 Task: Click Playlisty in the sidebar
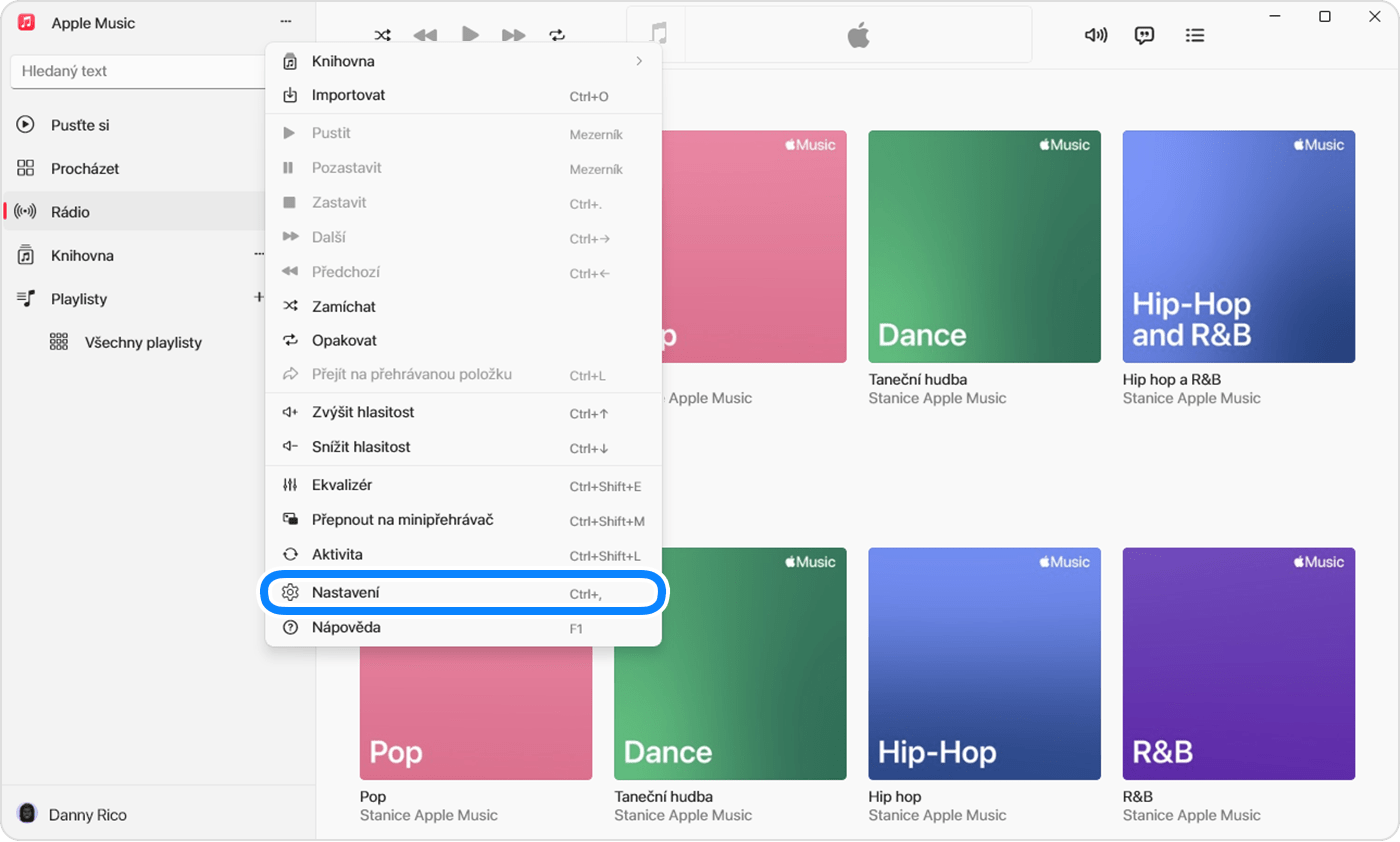(134, 299)
